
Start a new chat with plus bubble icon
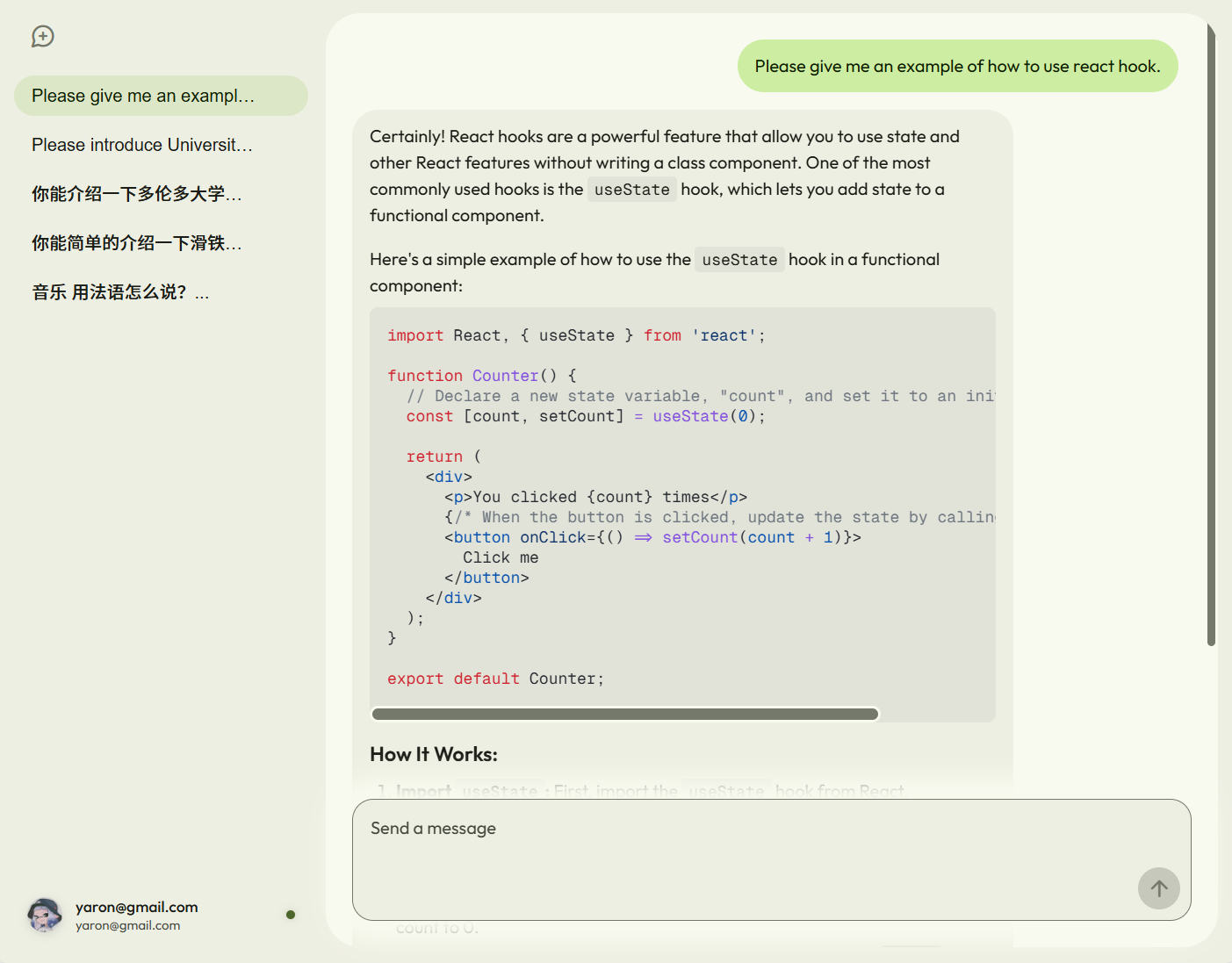43,36
